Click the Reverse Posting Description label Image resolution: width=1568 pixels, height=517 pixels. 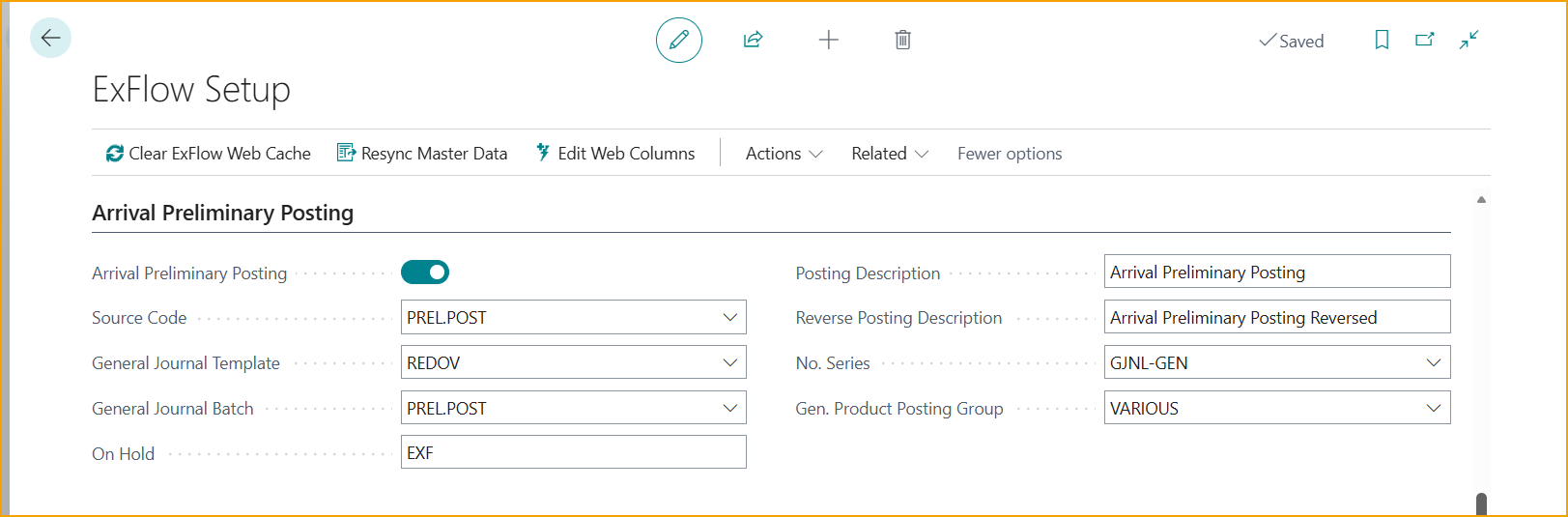[x=898, y=318]
